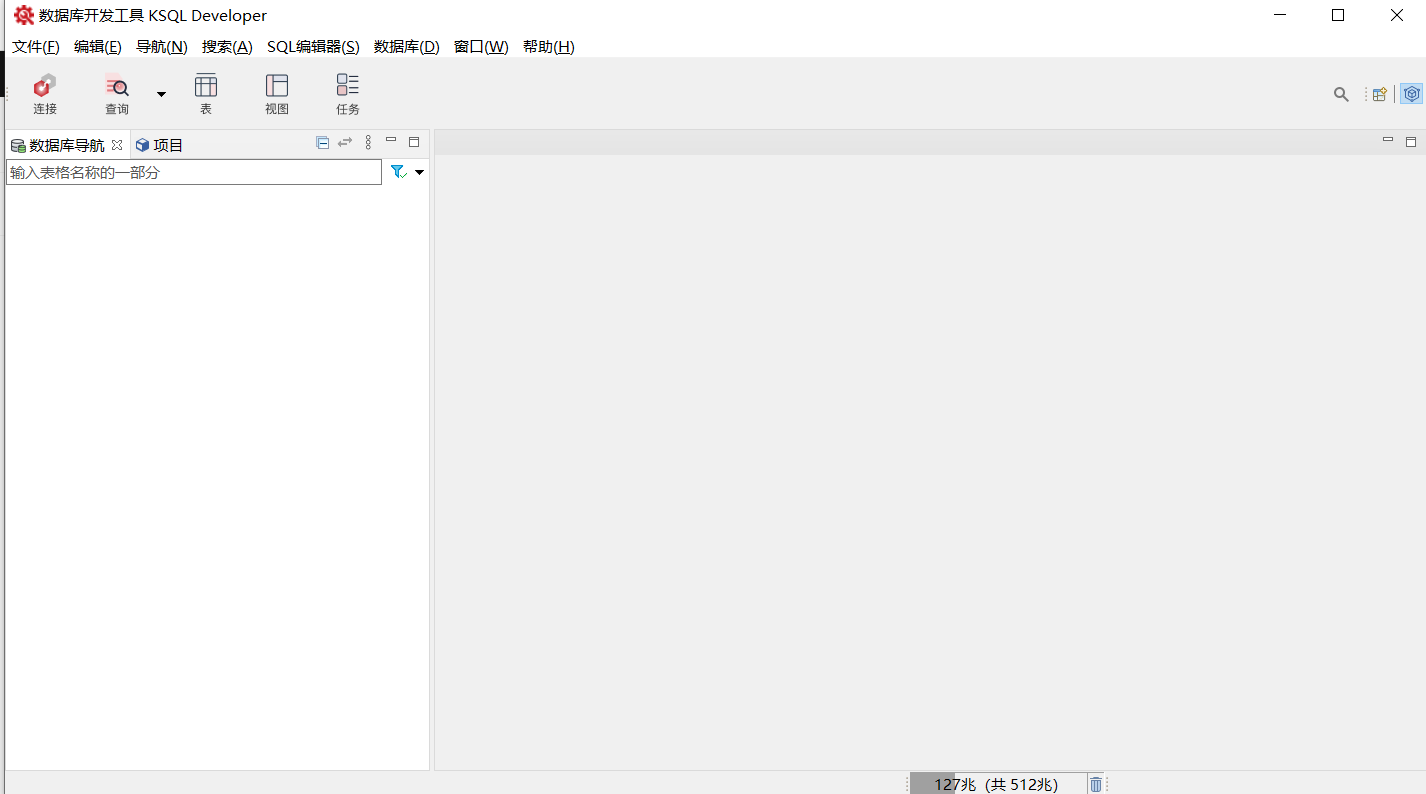Click the 表 (Table) toolbar icon
1426x794 pixels.
(x=206, y=94)
